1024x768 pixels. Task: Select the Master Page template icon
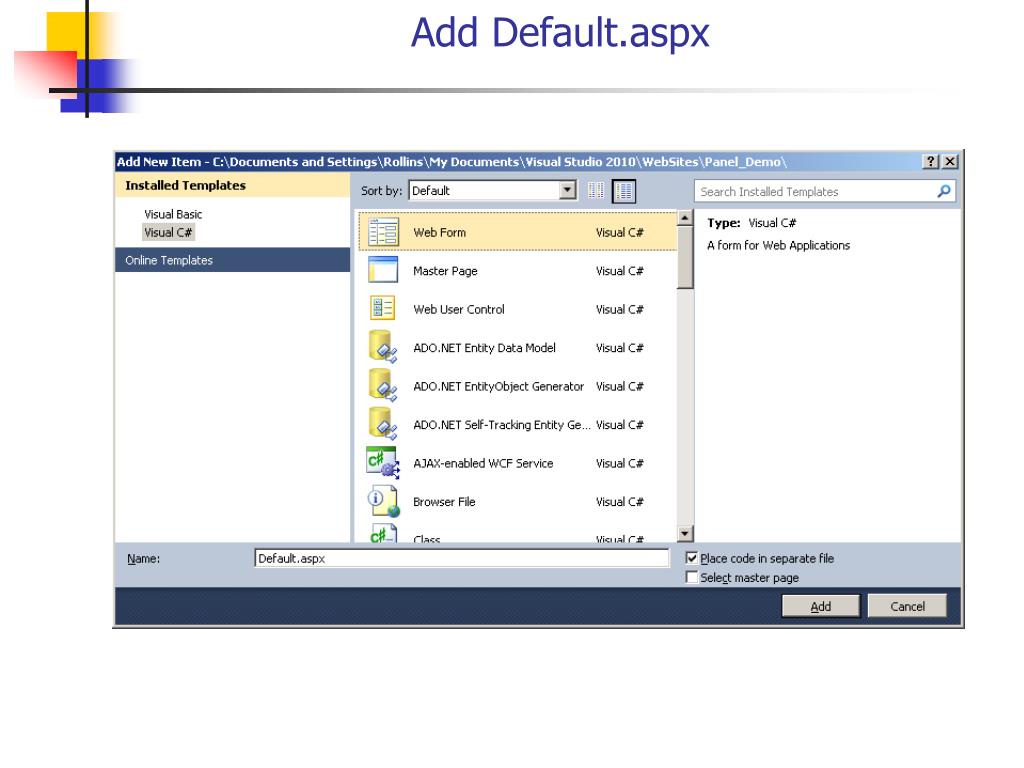point(383,271)
